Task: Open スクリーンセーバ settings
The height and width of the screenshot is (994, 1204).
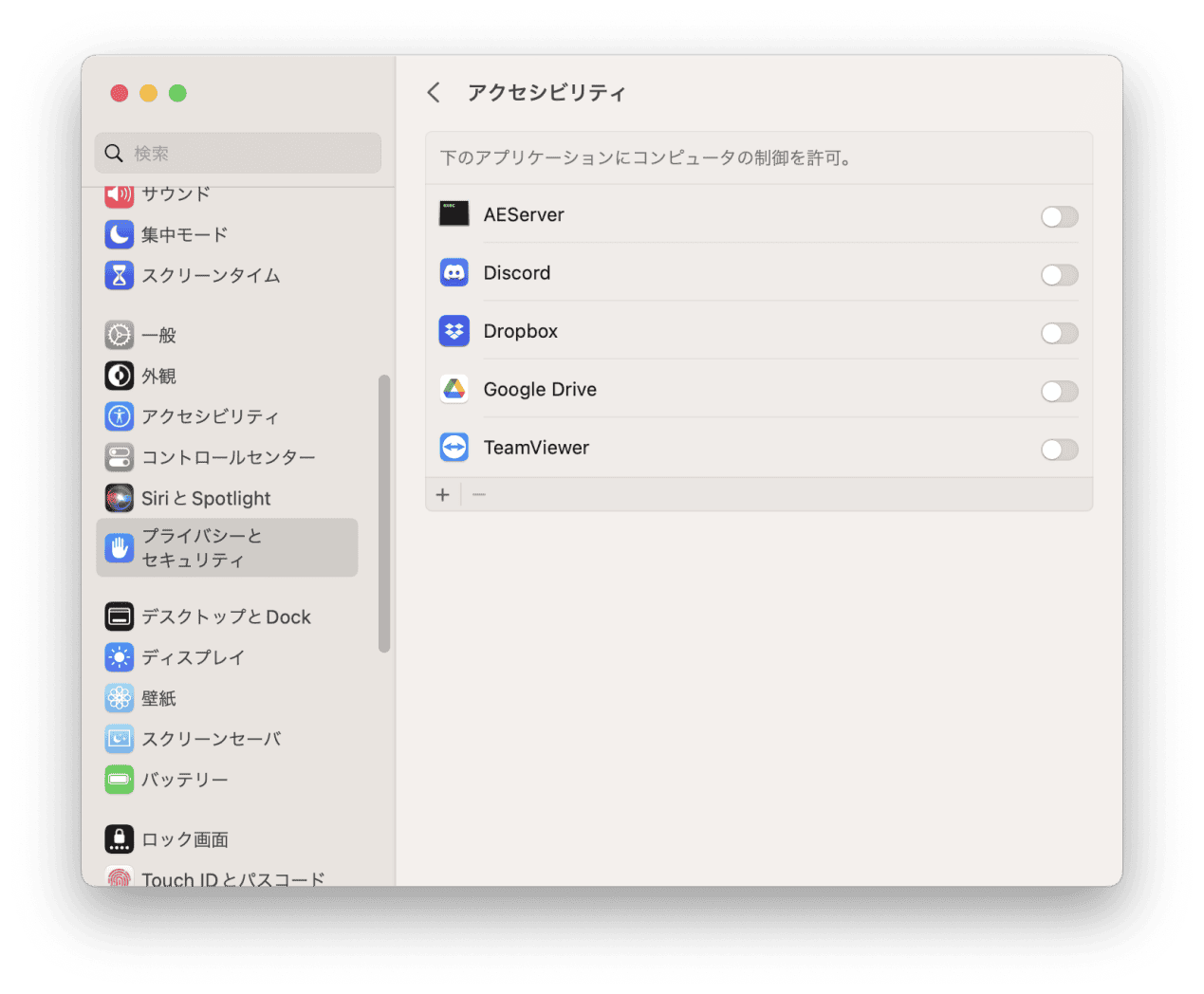Action: coord(228,739)
